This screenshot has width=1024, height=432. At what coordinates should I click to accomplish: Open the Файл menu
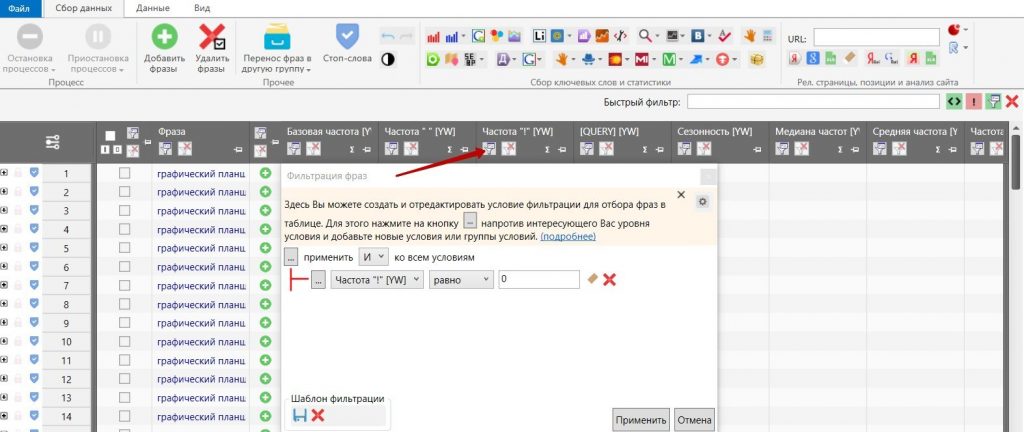click(x=19, y=7)
